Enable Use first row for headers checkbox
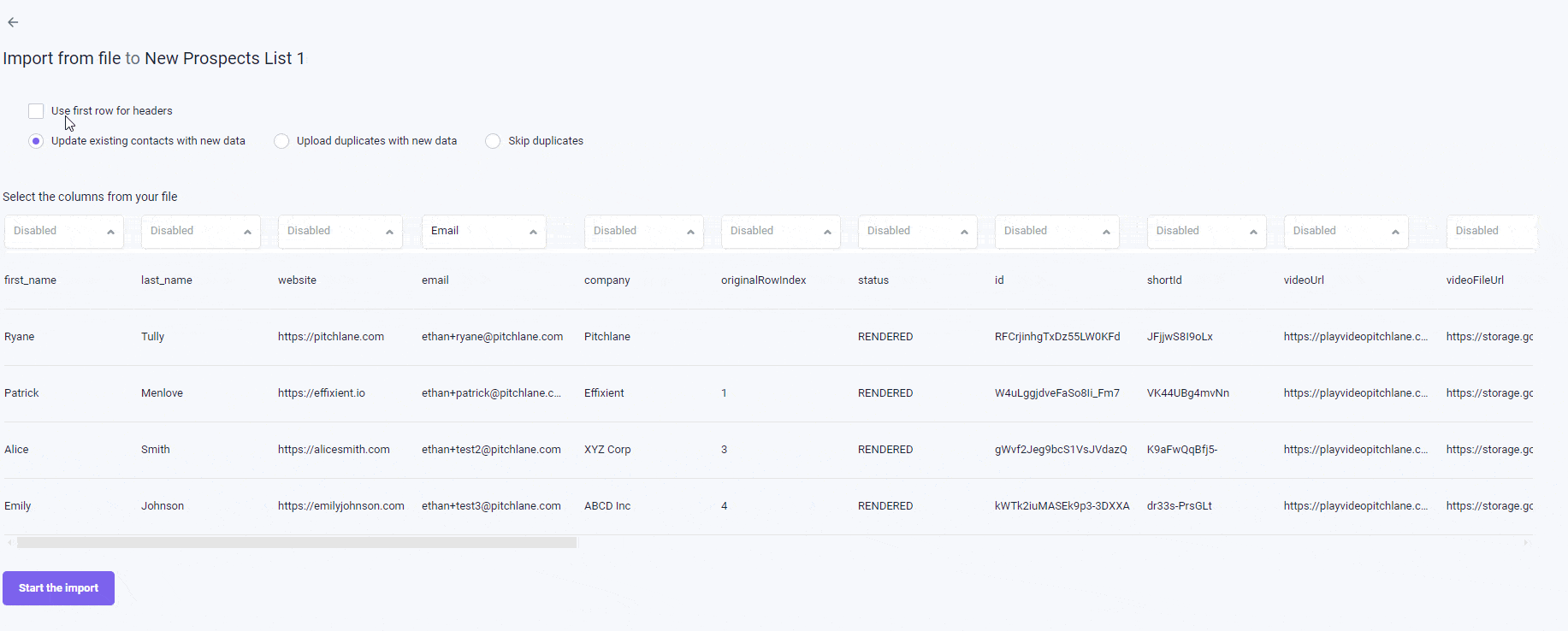1568x631 pixels. click(36, 111)
